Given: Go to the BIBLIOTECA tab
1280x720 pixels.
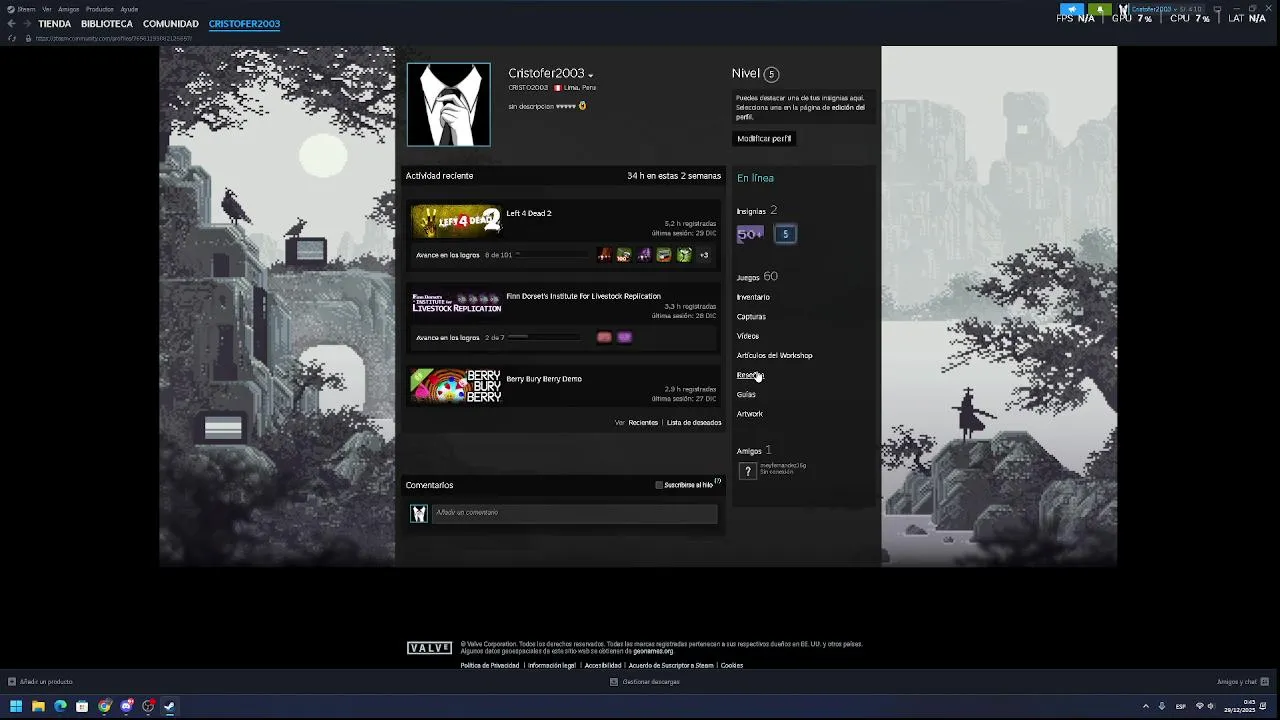Looking at the screenshot, I should click(x=107, y=24).
